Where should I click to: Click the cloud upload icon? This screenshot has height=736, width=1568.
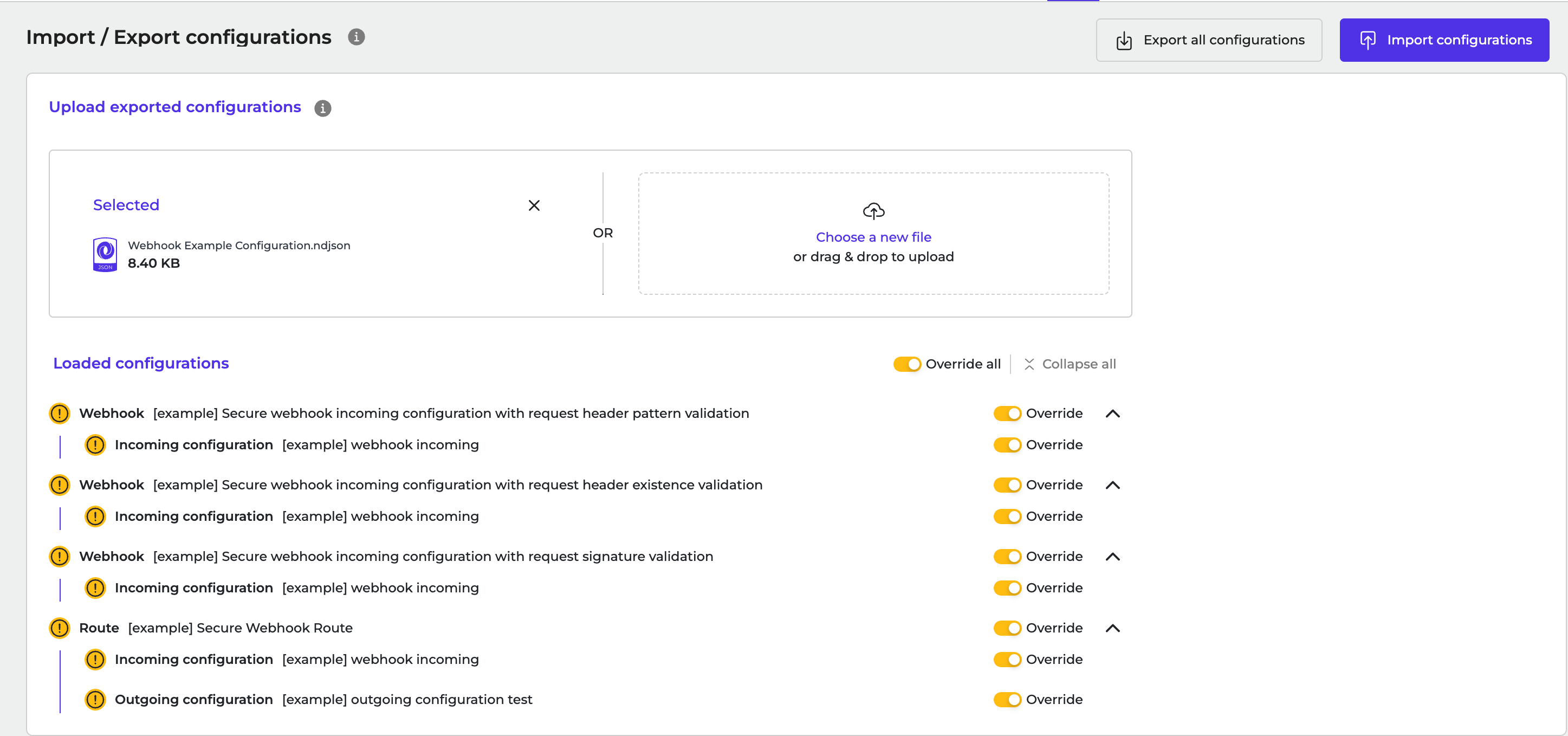click(873, 211)
